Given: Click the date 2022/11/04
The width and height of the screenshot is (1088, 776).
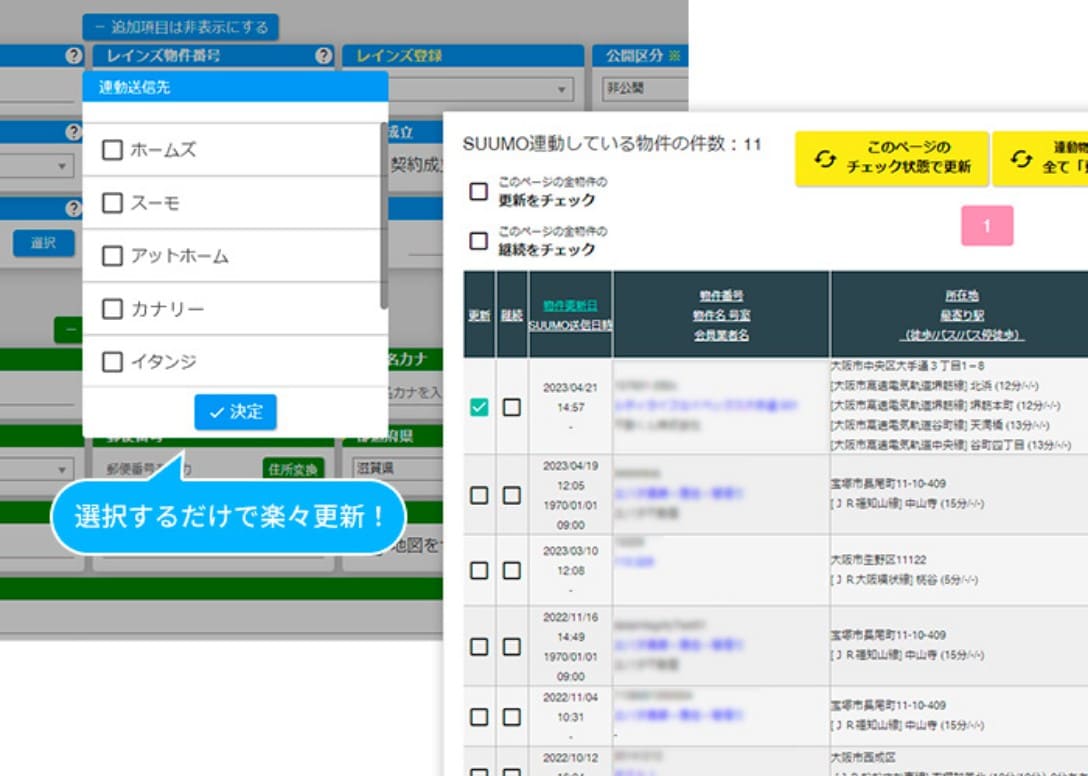Looking at the screenshot, I should tap(570, 697).
